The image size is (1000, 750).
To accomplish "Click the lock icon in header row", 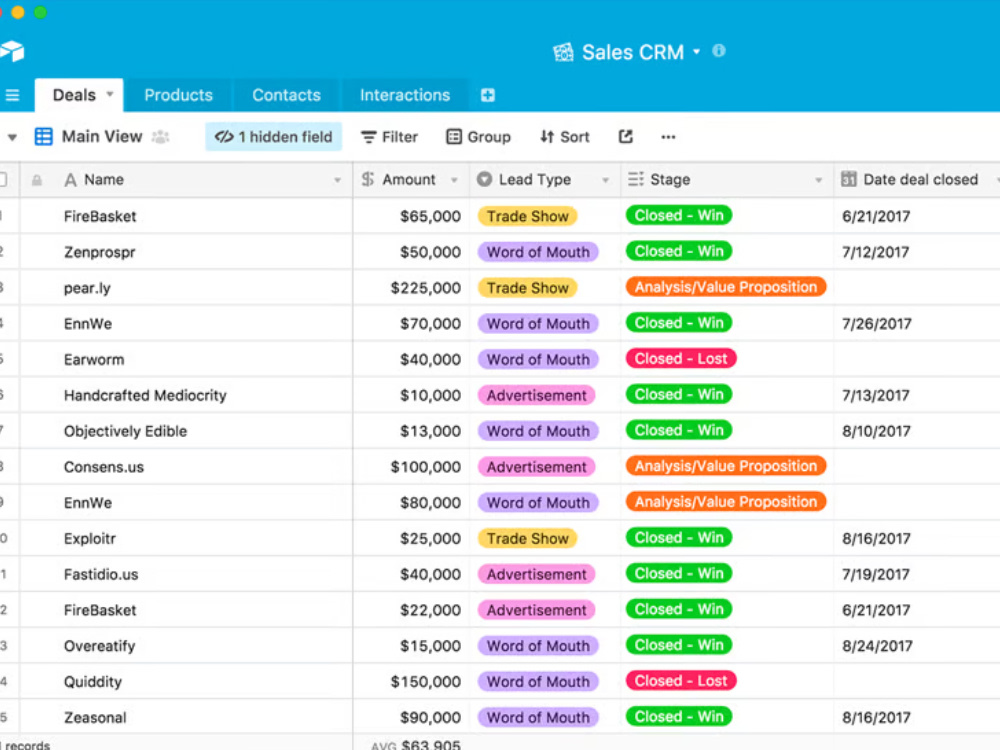I will pyautogui.click(x=37, y=180).
